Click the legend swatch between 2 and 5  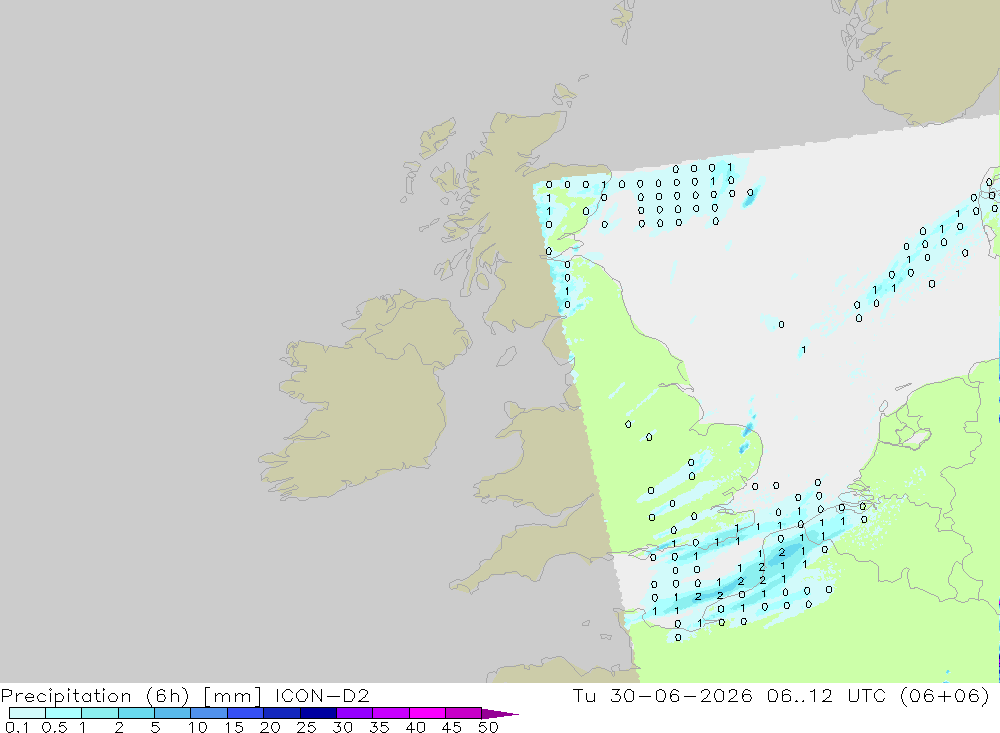coord(136,713)
